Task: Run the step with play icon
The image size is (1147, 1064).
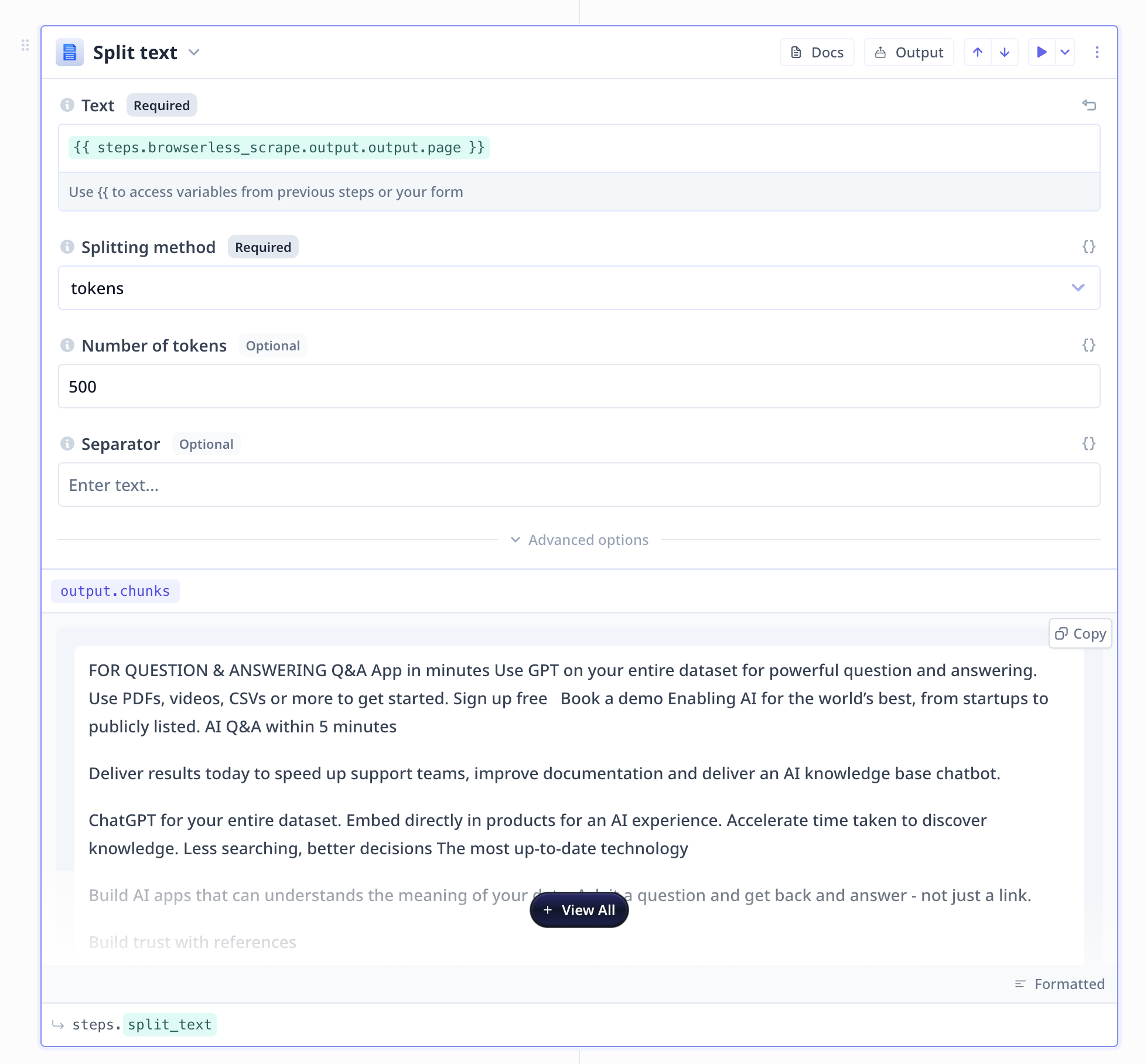Action: click(x=1042, y=53)
